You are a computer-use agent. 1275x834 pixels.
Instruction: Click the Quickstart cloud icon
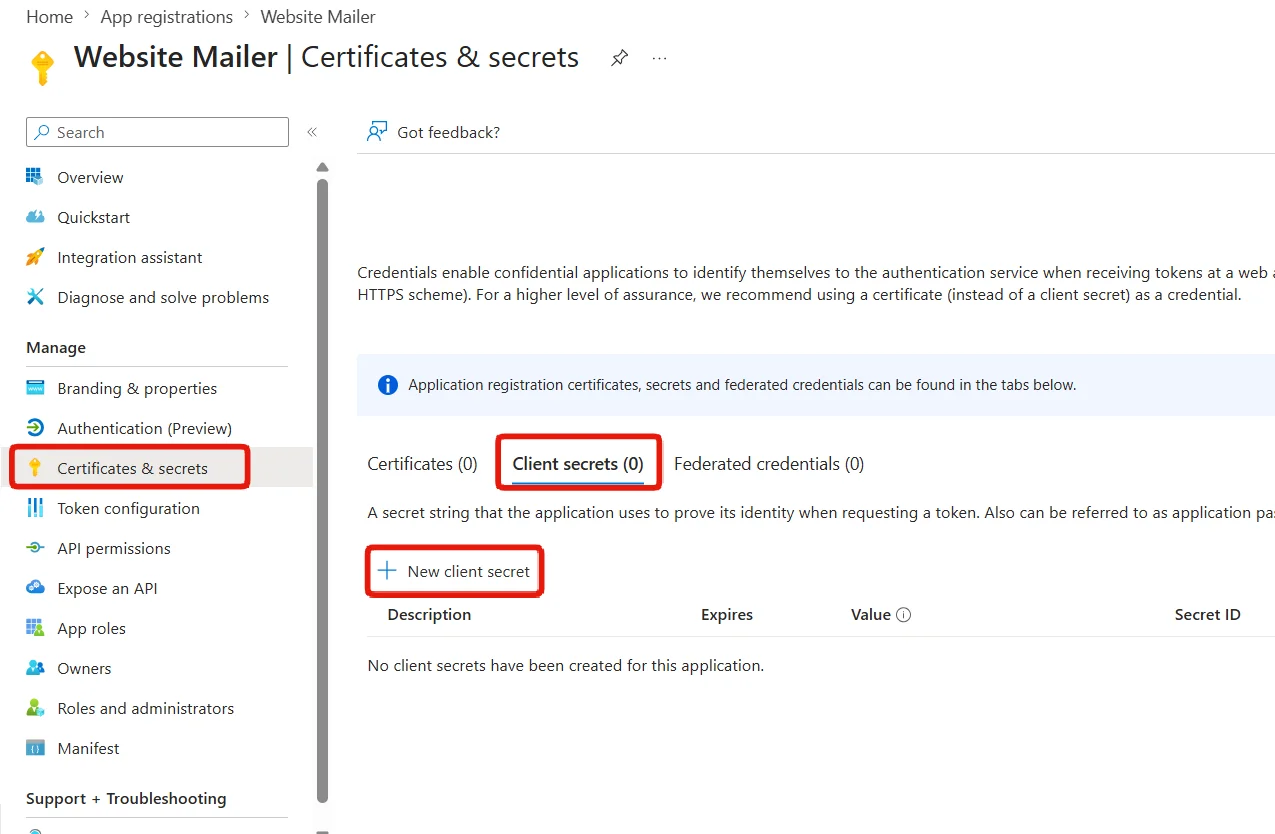tap(35, 217)
